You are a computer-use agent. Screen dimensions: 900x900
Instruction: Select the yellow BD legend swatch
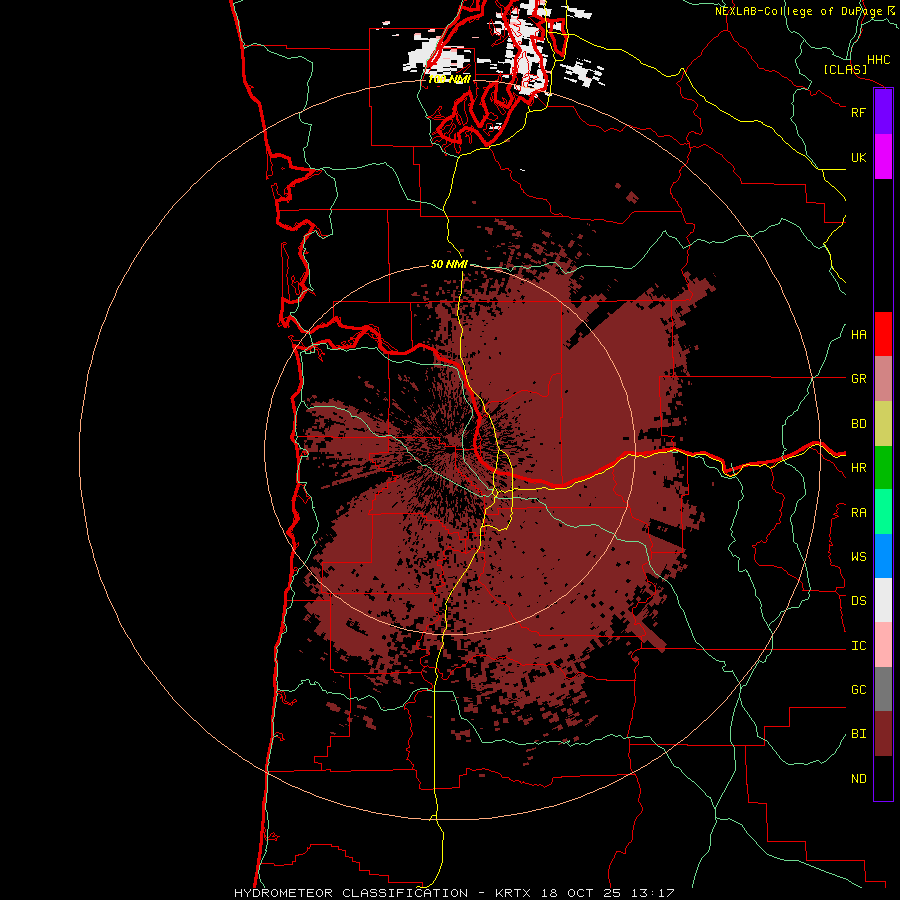point(883,424)
